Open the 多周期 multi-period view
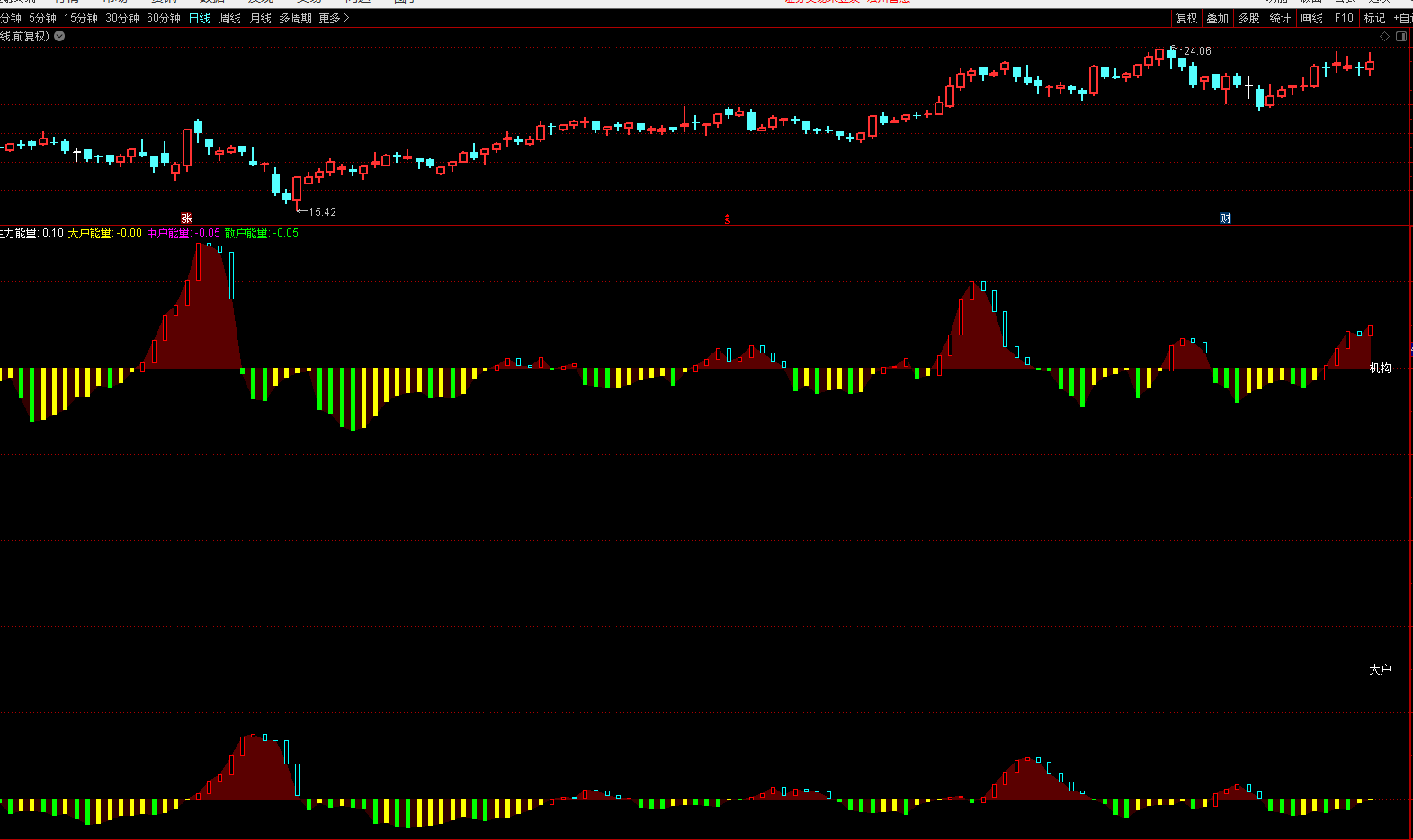The height and width of the screenshot is (840, 1413). point(295,18)
